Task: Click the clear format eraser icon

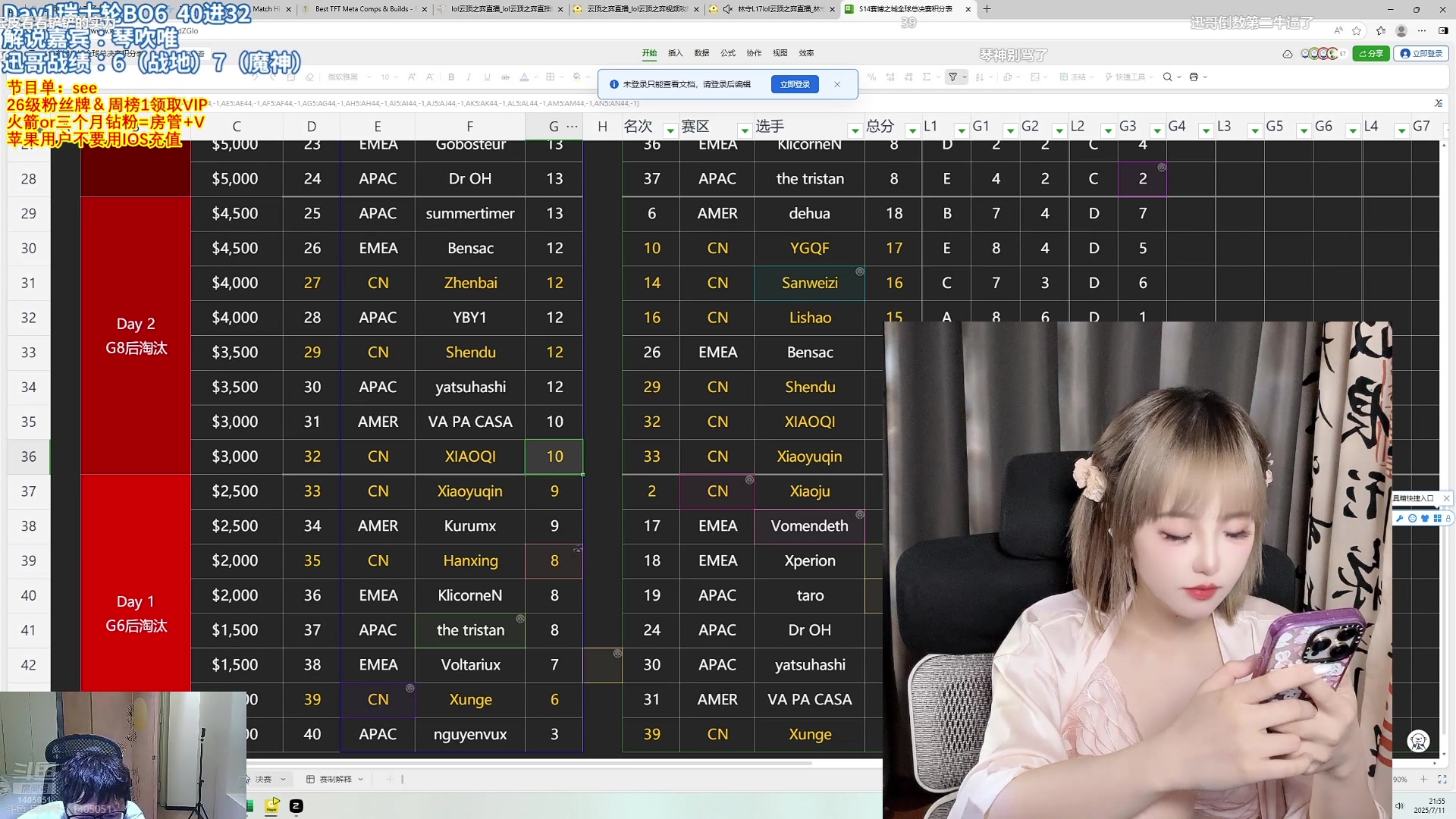Action: (309, 77)
